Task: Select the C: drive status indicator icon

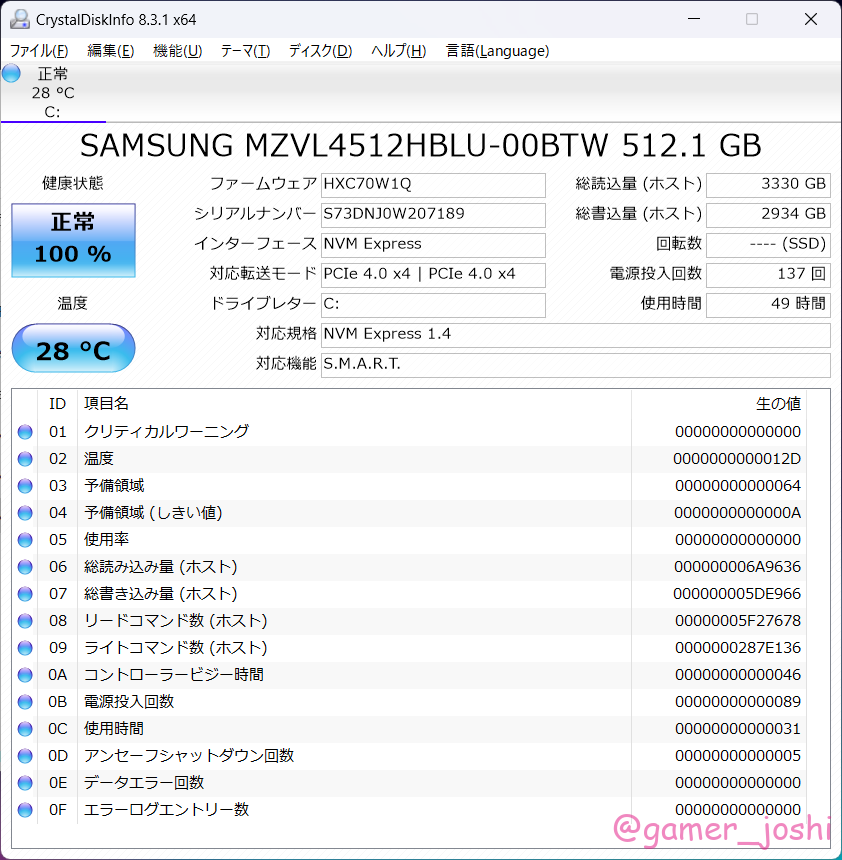Action: (12, 73)
